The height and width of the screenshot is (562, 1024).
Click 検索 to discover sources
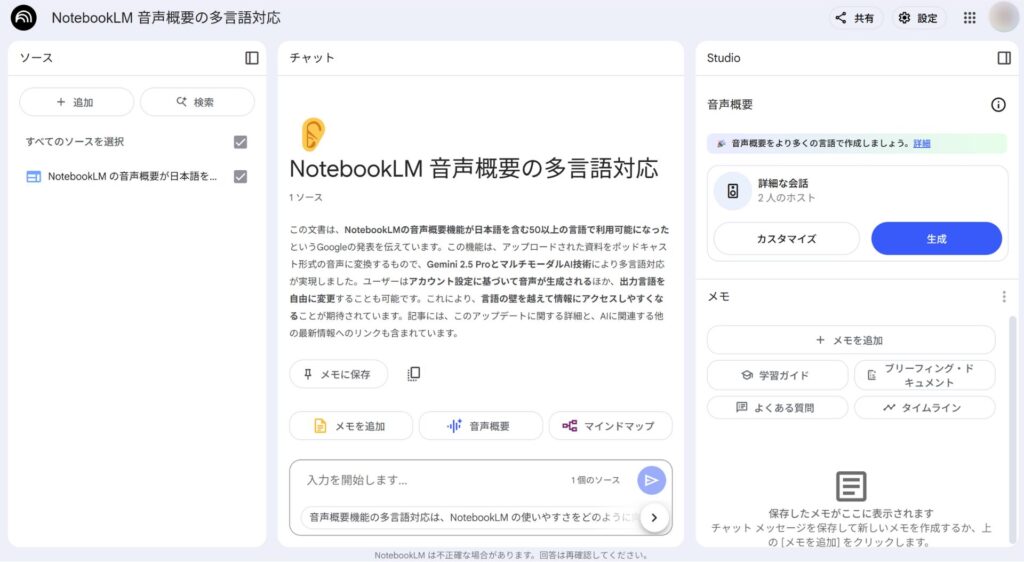click(x=197, y=102)
